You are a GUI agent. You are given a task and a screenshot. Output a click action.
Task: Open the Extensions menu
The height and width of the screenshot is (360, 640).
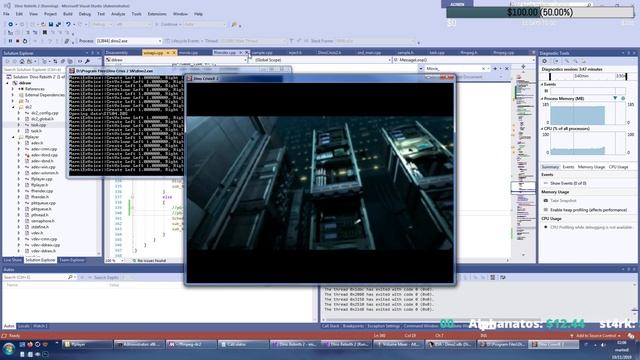pos(157,14)
